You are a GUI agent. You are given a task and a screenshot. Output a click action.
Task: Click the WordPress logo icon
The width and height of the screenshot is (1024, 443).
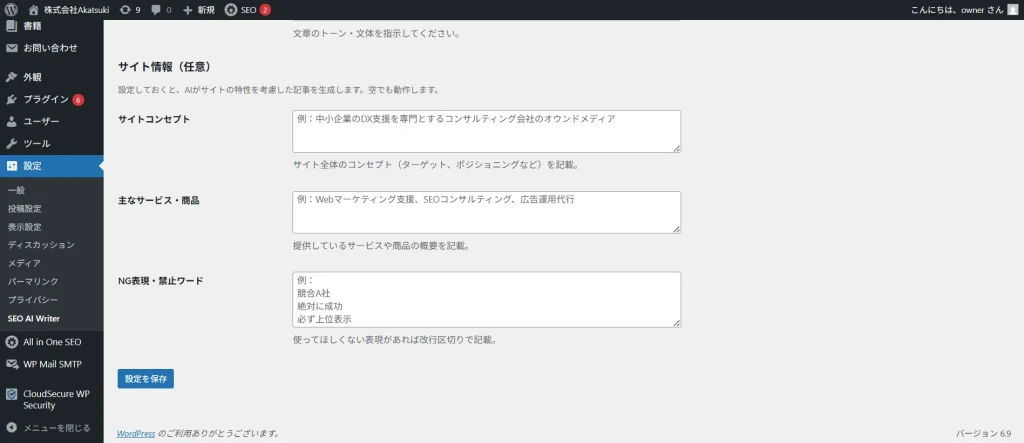pos(12,9)
